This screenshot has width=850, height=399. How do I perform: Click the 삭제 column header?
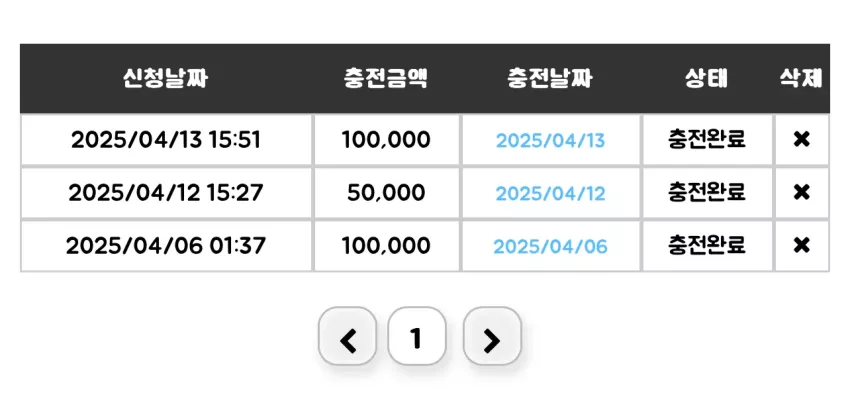tap(801, 79)
